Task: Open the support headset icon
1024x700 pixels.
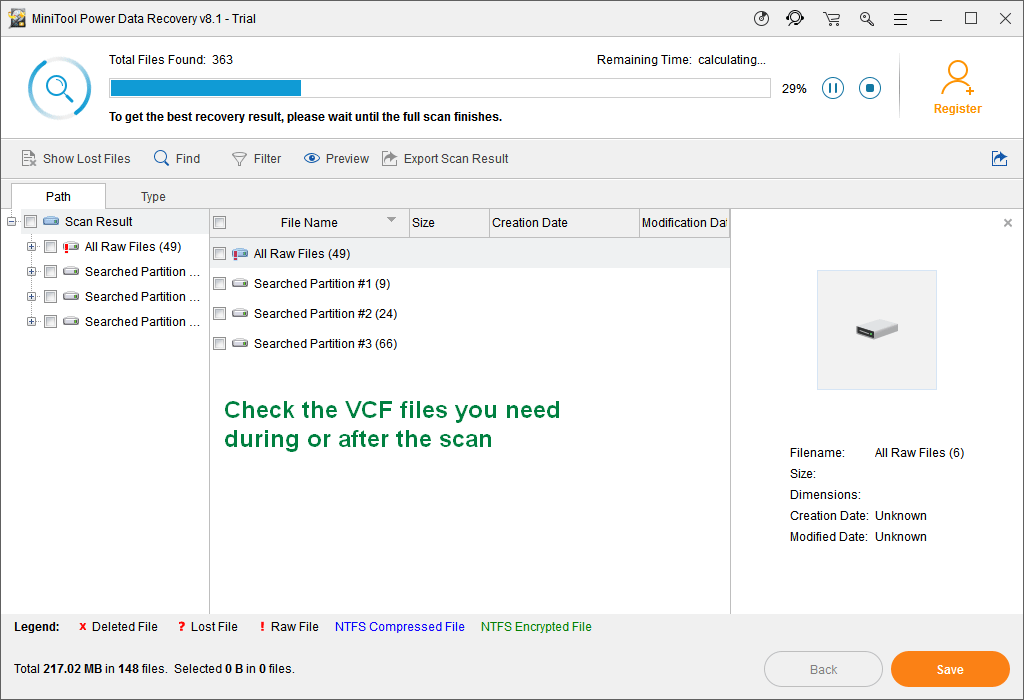Action: [795, 18]
